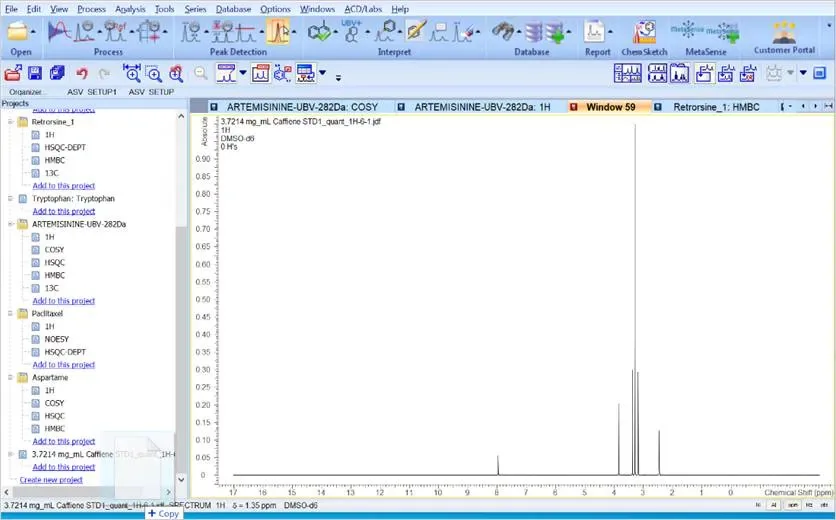This screenshot has height=520, width=836.
Task: Select the Window 59 tab
Action: [x=609, y=107]
